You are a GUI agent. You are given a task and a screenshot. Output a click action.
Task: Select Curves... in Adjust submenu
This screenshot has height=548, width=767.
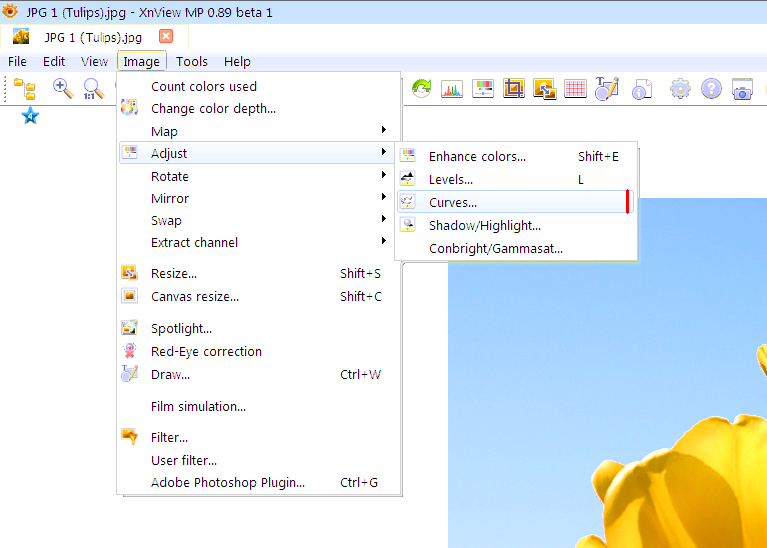pos(516,202)
